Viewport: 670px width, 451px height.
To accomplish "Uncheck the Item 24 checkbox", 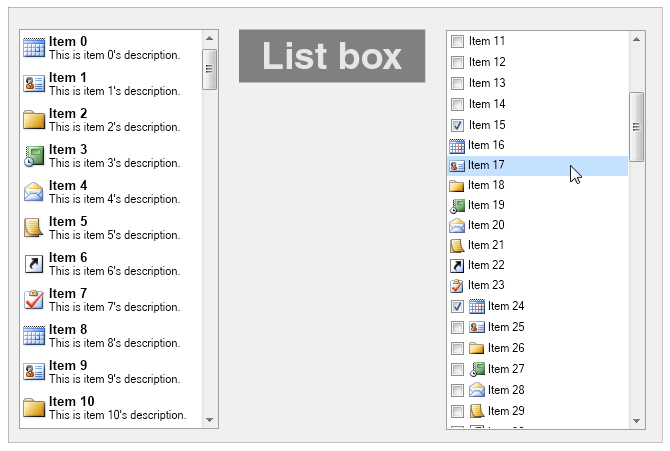I will coord(457,307).
